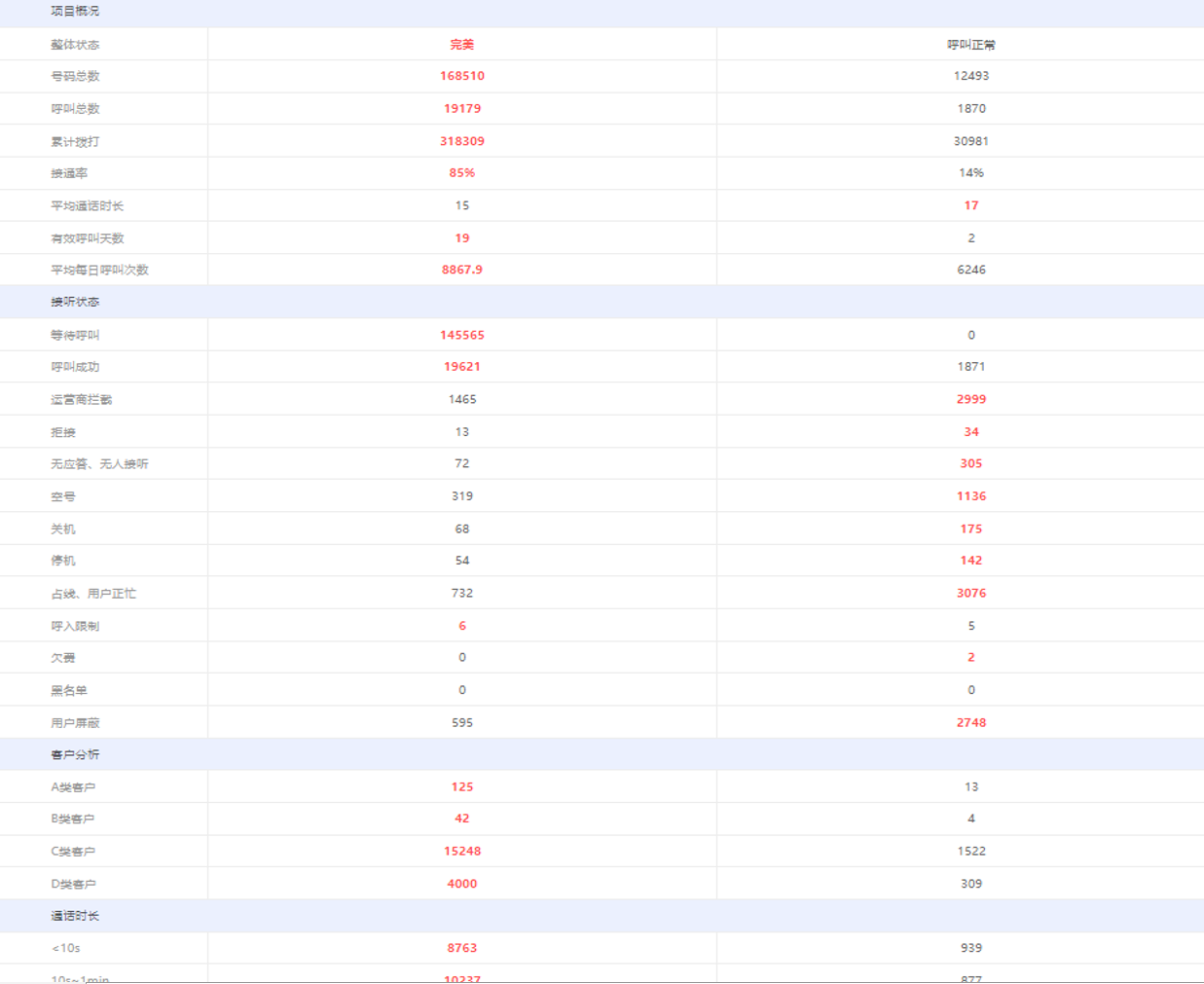This screenshot has height=984, width=1204.
Task: Select the 平均每日呼叫次数 value 8867.9
Action: (461, 271)
